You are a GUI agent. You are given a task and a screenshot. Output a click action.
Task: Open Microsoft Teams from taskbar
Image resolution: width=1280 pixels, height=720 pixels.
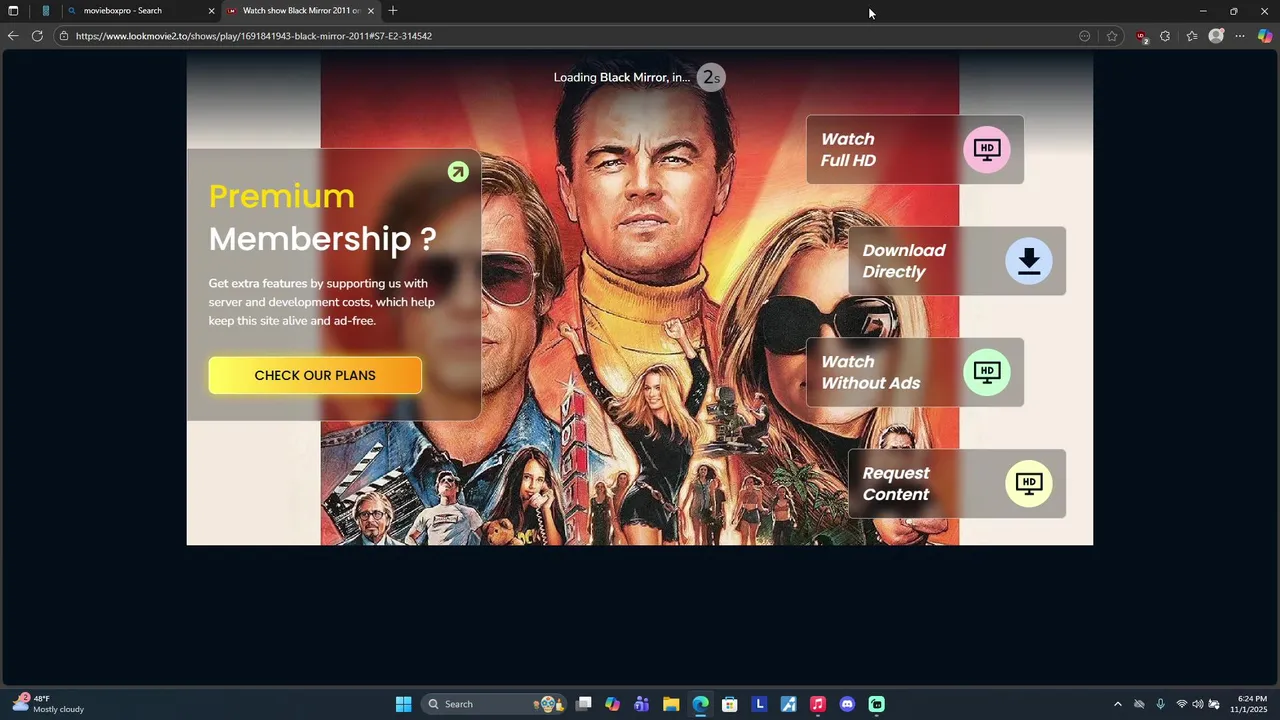click(x=641, y=704)
